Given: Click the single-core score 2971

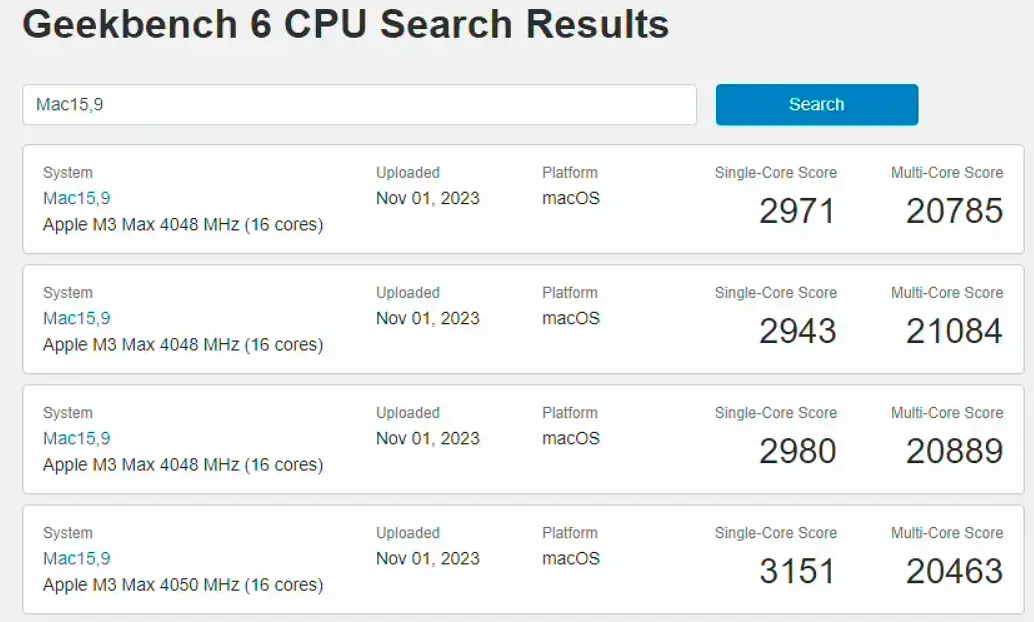Looking at the screenshot, I should click(797, 210).
